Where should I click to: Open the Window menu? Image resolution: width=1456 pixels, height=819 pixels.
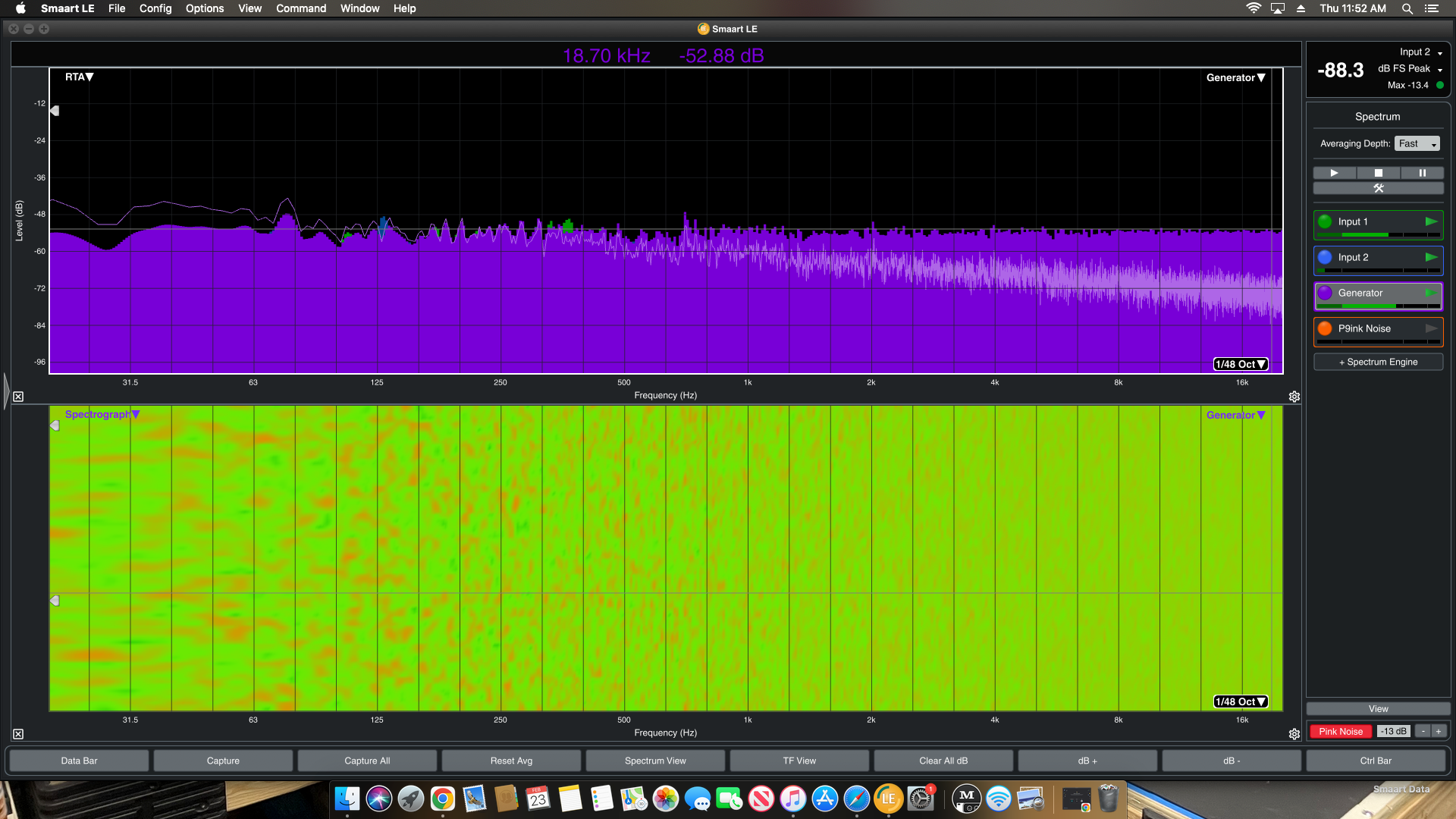pyautogui.click(x=359, y=8)
